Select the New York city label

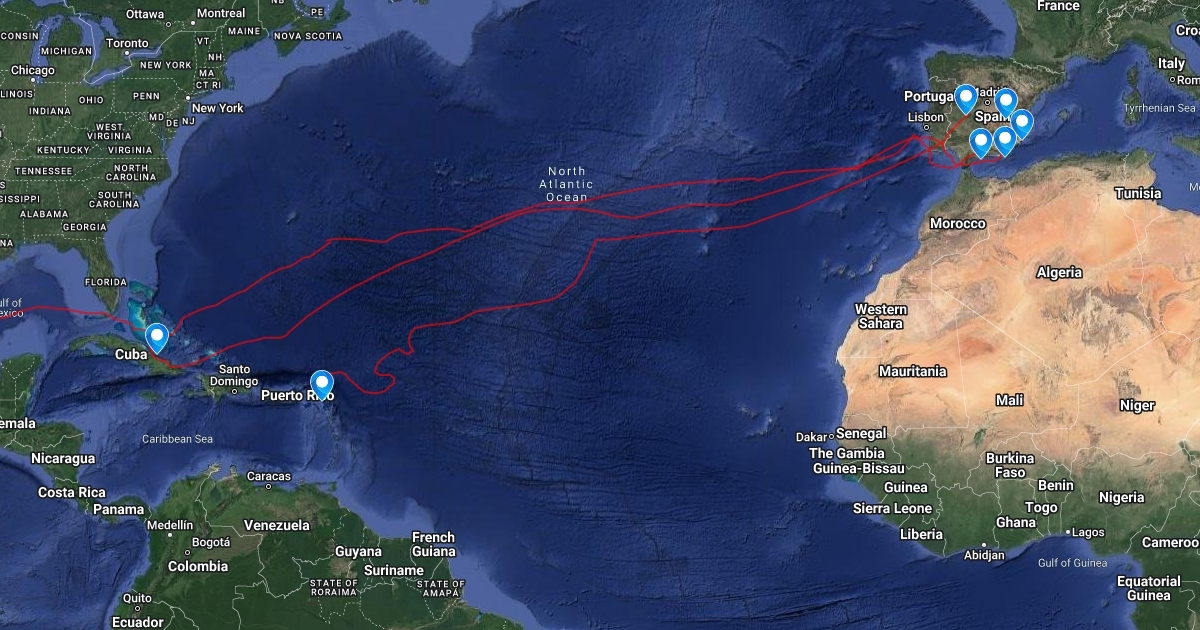click(x=217, y=108)
